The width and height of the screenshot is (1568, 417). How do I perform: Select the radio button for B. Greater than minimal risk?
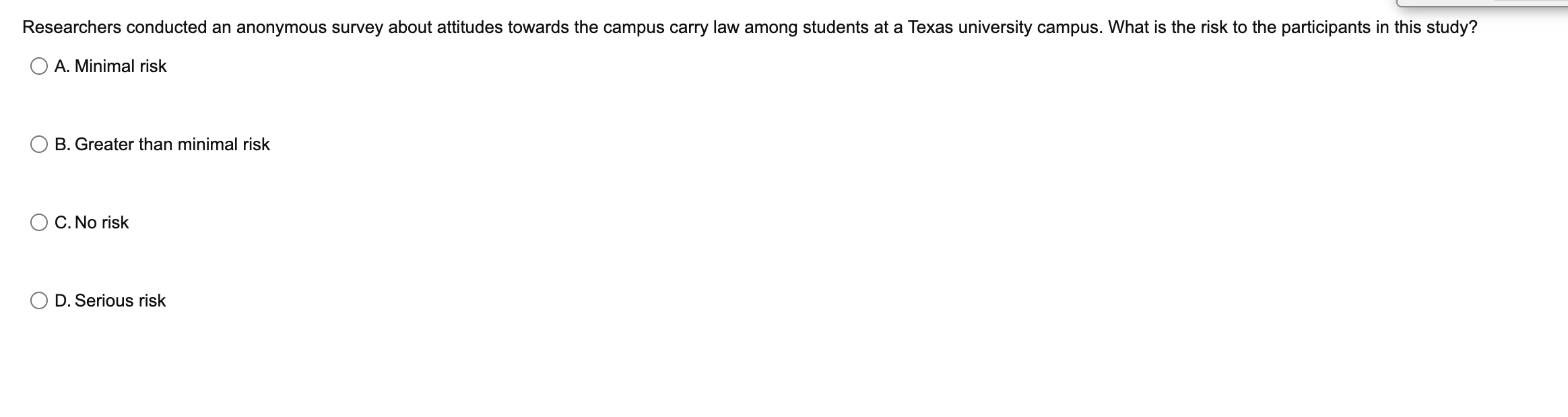(x=38, y=143)
